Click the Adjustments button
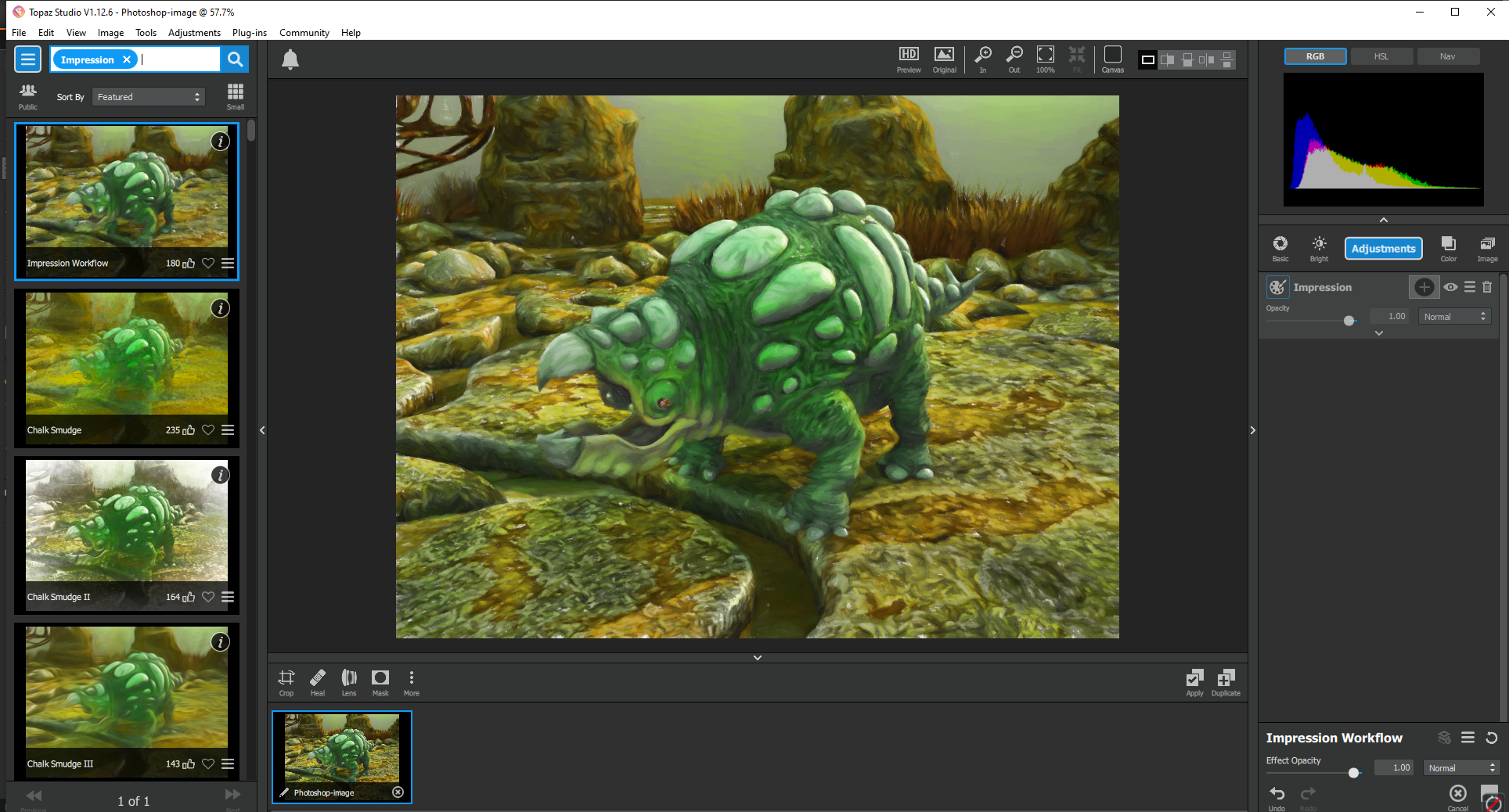The width and height of the screenshot is (1509, 812). 1384,249
